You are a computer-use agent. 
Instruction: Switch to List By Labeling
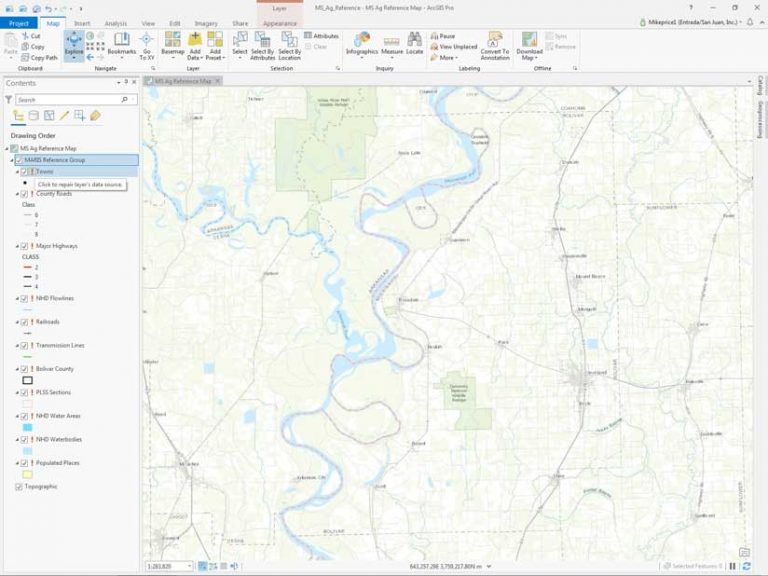click(95, 116)
